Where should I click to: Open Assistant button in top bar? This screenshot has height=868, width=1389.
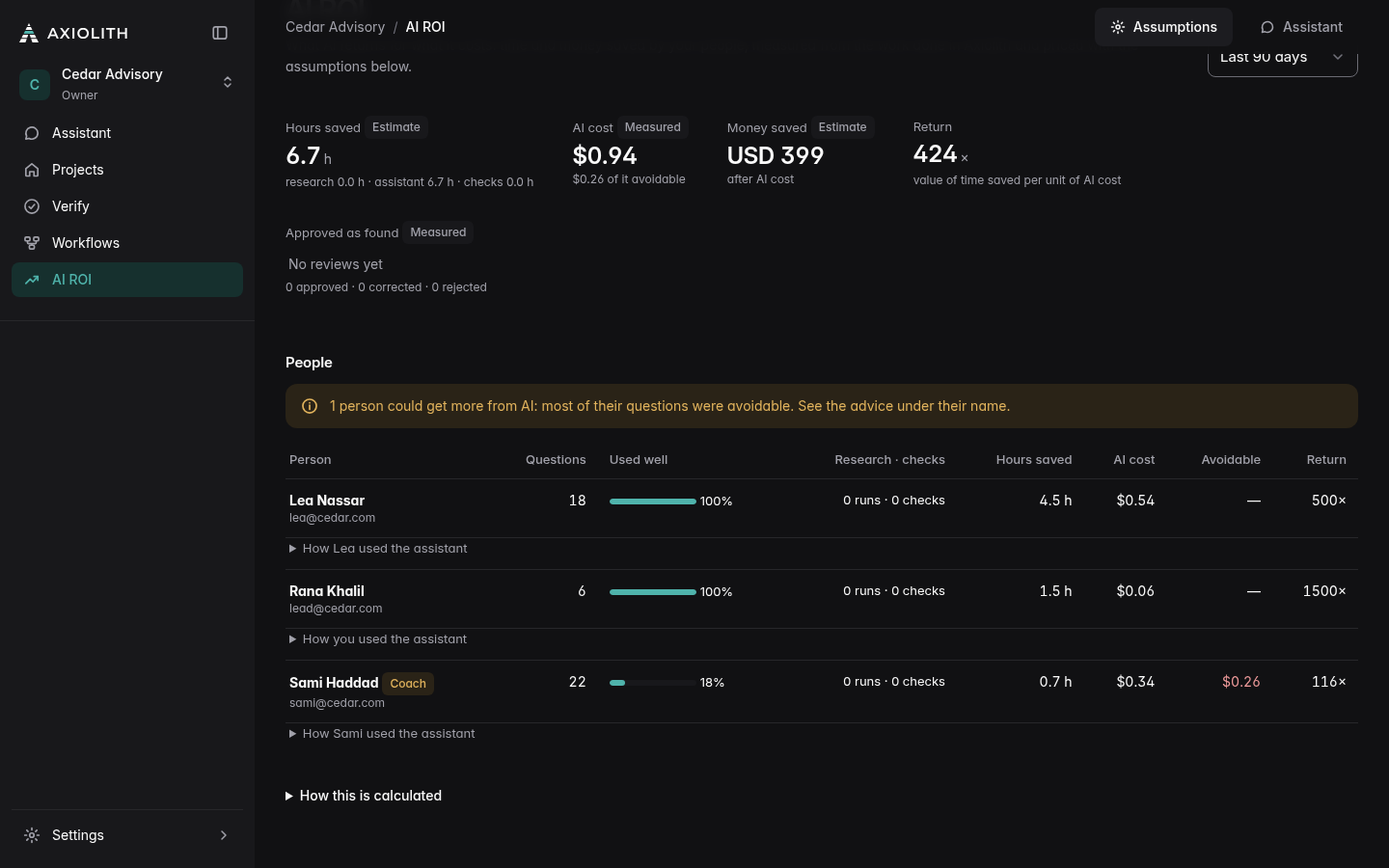tap(1301, 27)
